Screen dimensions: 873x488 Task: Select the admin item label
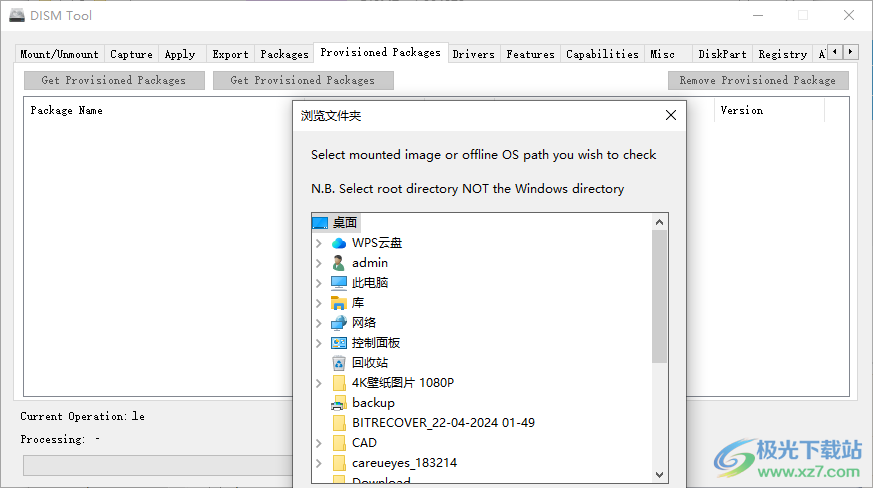click(370, 263)
